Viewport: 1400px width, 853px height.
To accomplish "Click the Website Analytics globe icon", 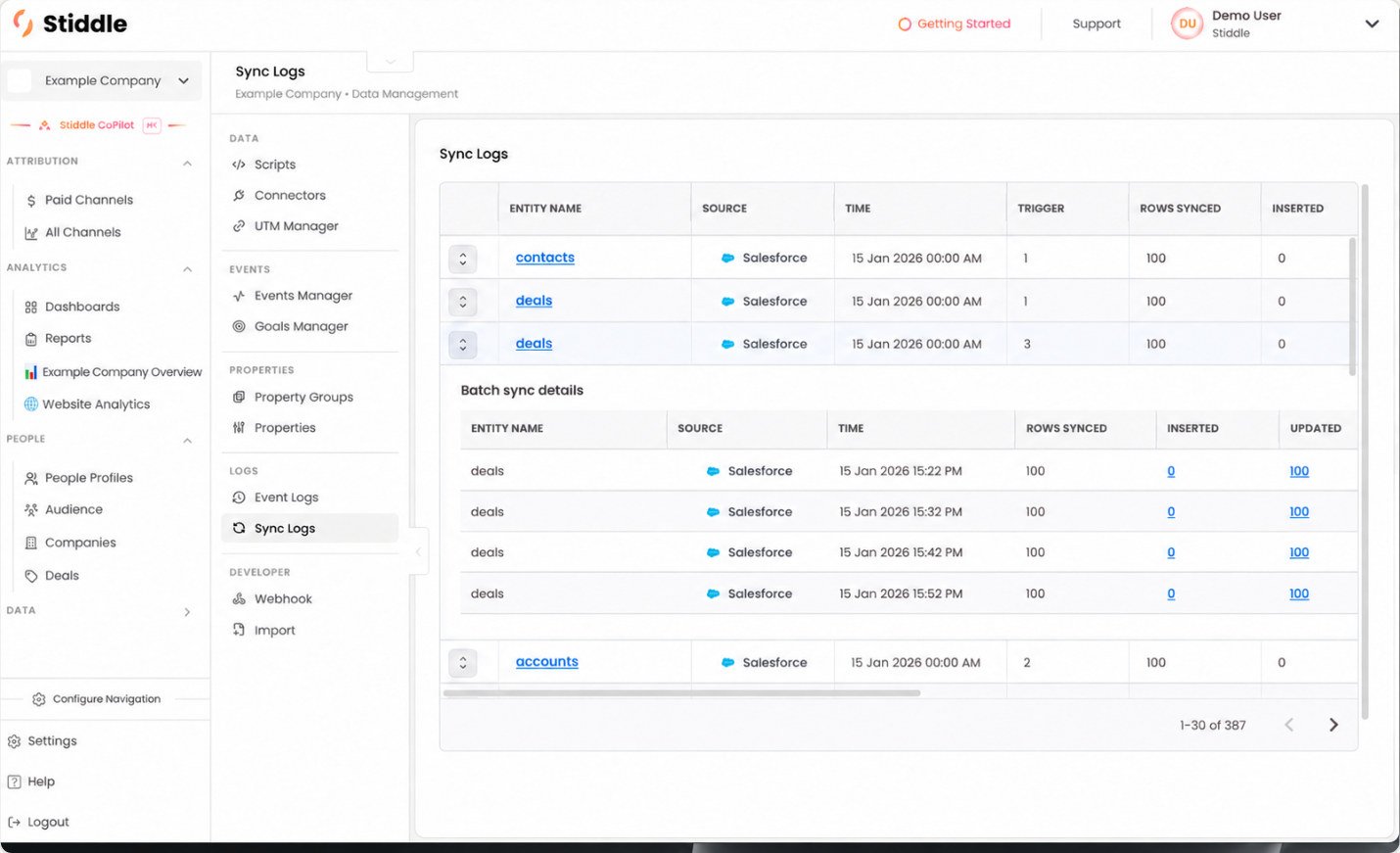I will coord(31,403).
